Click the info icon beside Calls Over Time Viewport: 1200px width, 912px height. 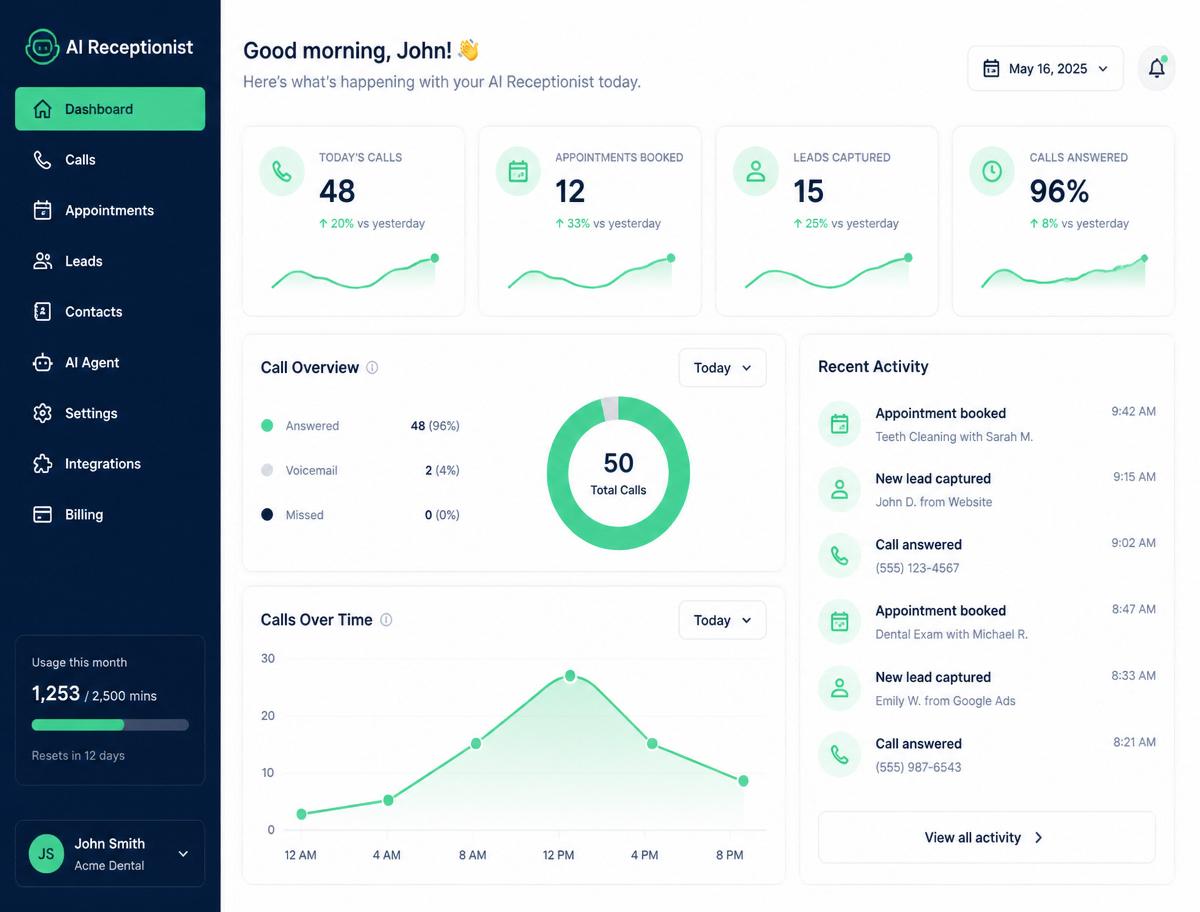(386, 620)
